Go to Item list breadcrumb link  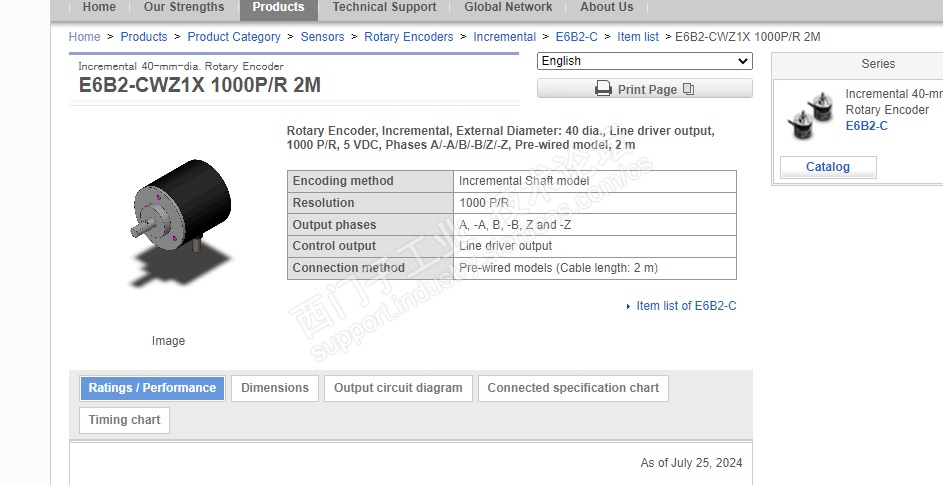(638, 37)
